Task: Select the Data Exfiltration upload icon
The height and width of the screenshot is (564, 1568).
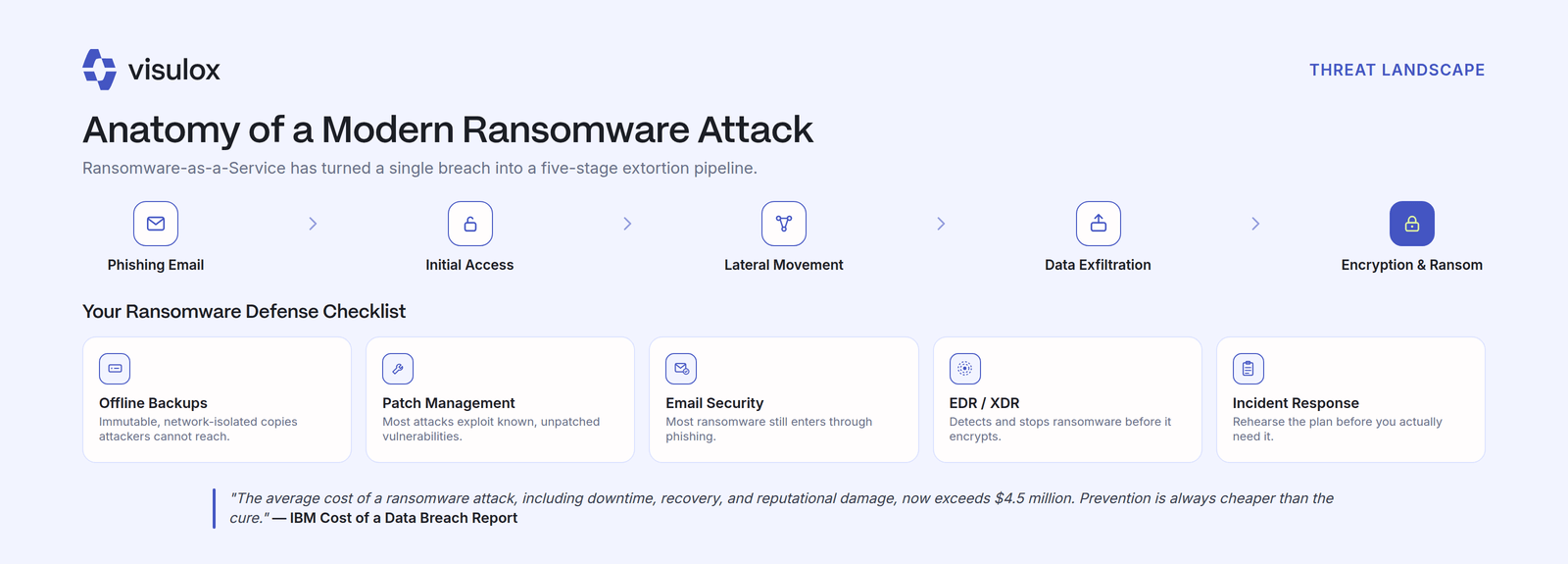Action: point(1099,224)
